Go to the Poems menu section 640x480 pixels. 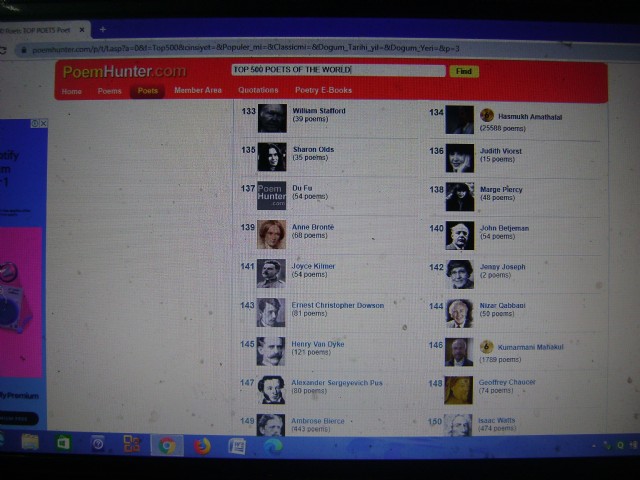[109, 91]
